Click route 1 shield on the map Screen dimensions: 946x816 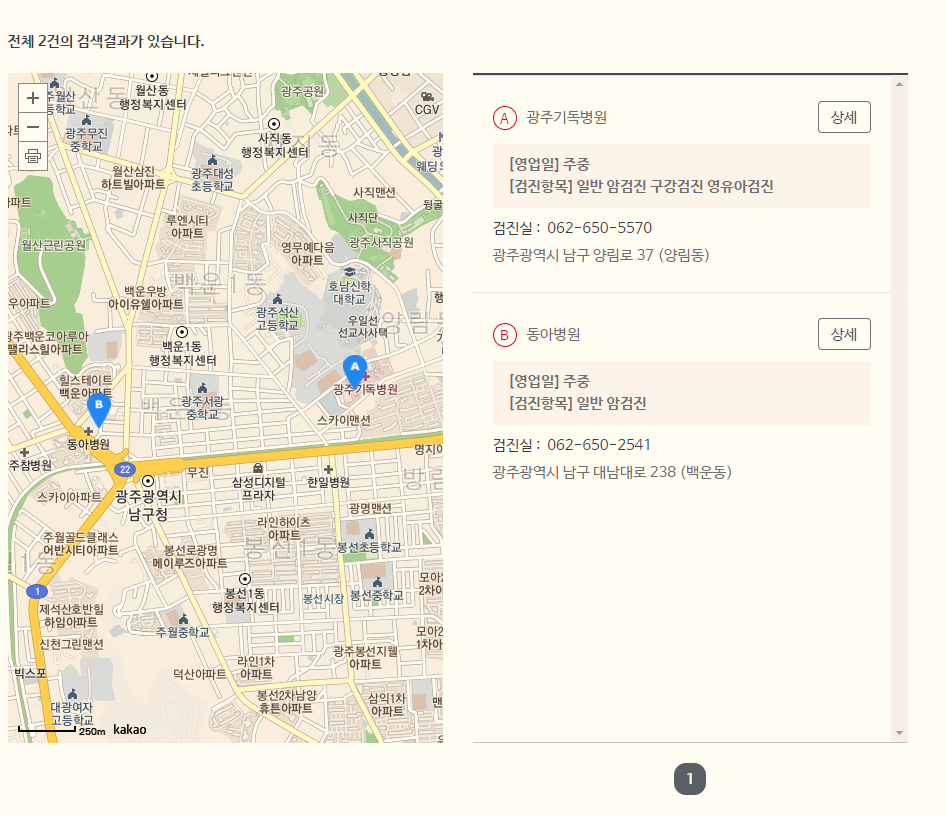37,591
